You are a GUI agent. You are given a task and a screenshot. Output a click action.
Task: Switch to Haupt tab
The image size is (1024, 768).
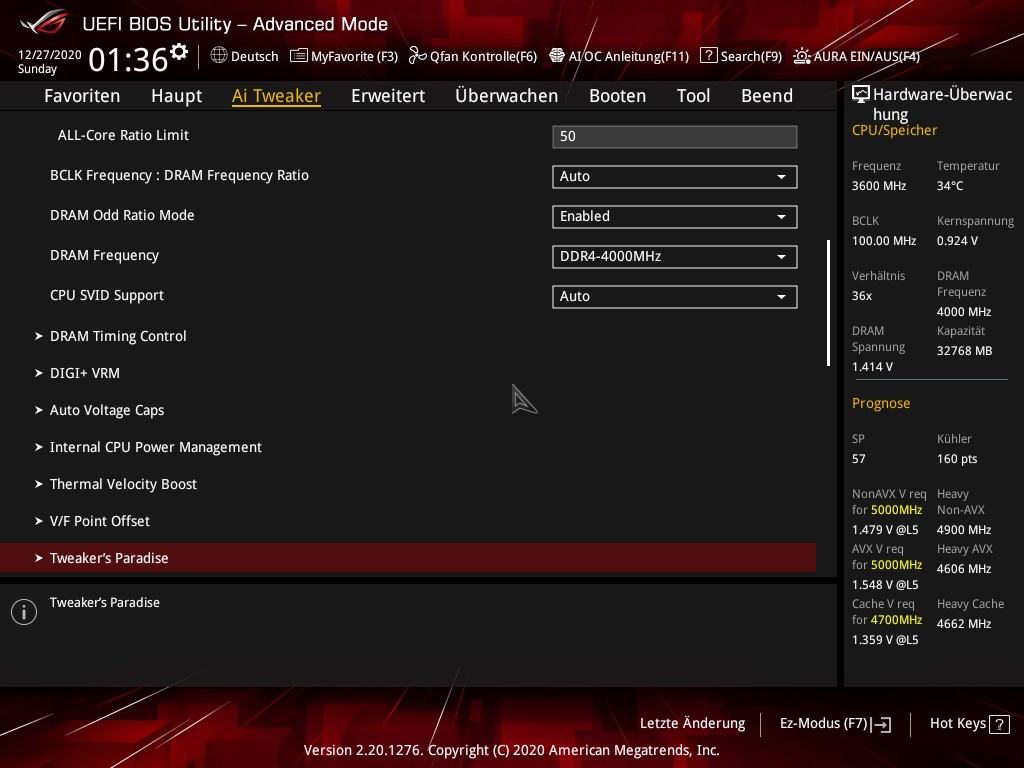tap(176, 96)
